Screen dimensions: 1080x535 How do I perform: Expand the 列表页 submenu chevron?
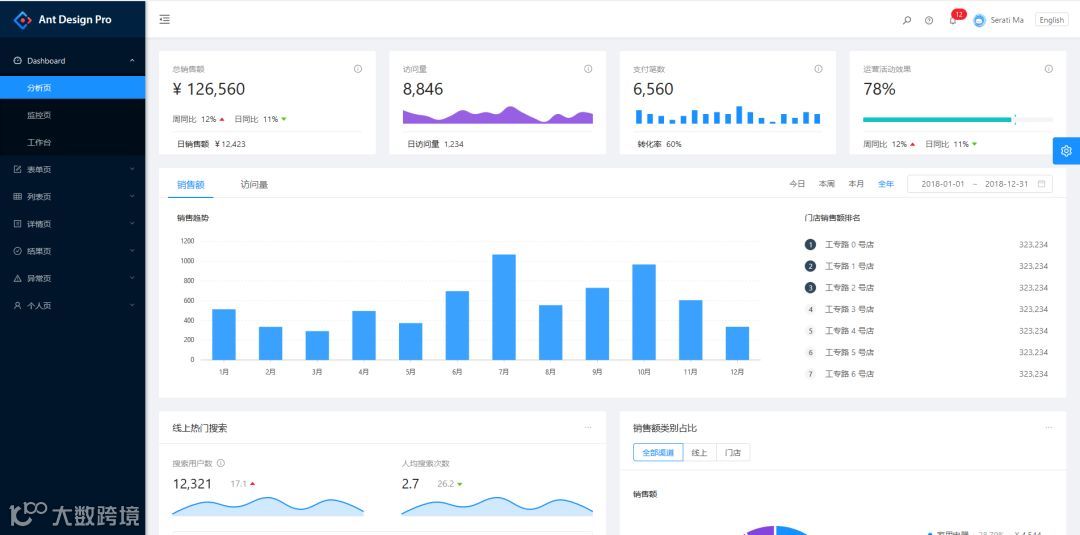(132, 196)
